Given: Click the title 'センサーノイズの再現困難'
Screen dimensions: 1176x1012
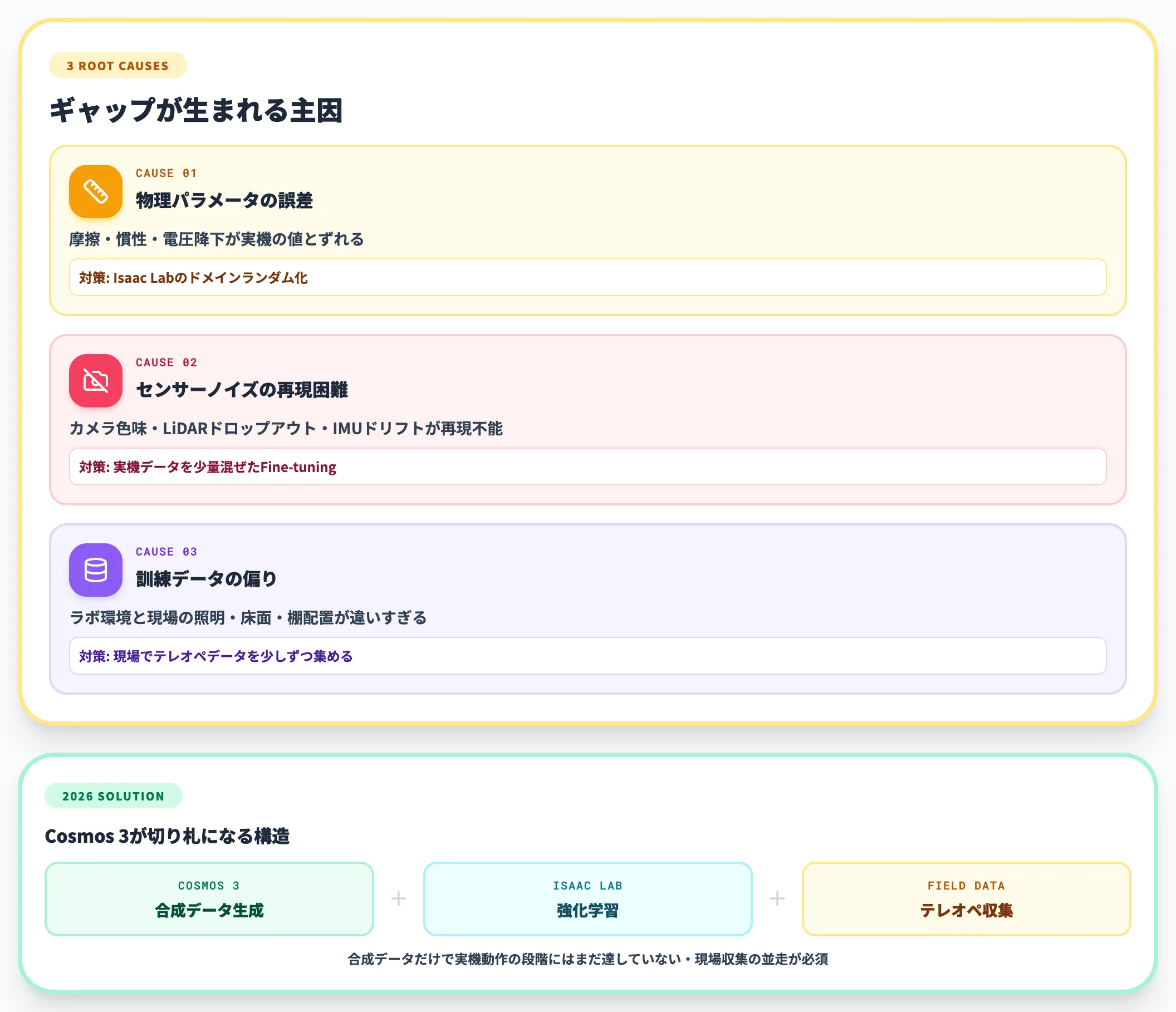Looking at the screenshot, I should pyautogui.click(x=242, y=390).
